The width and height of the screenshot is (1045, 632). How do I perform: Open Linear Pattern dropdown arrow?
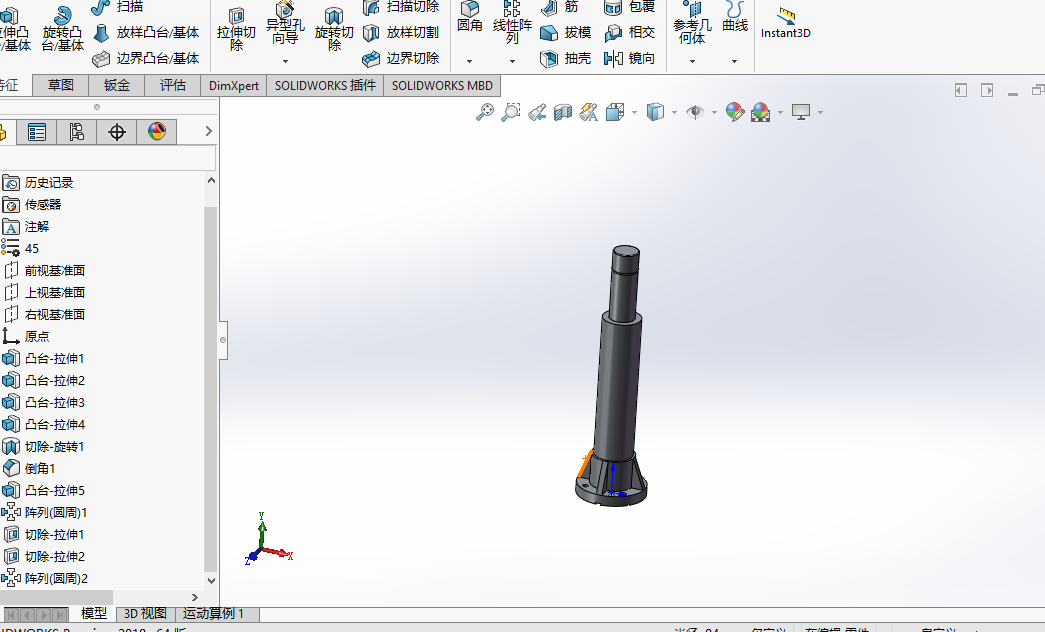coord(512,61)
